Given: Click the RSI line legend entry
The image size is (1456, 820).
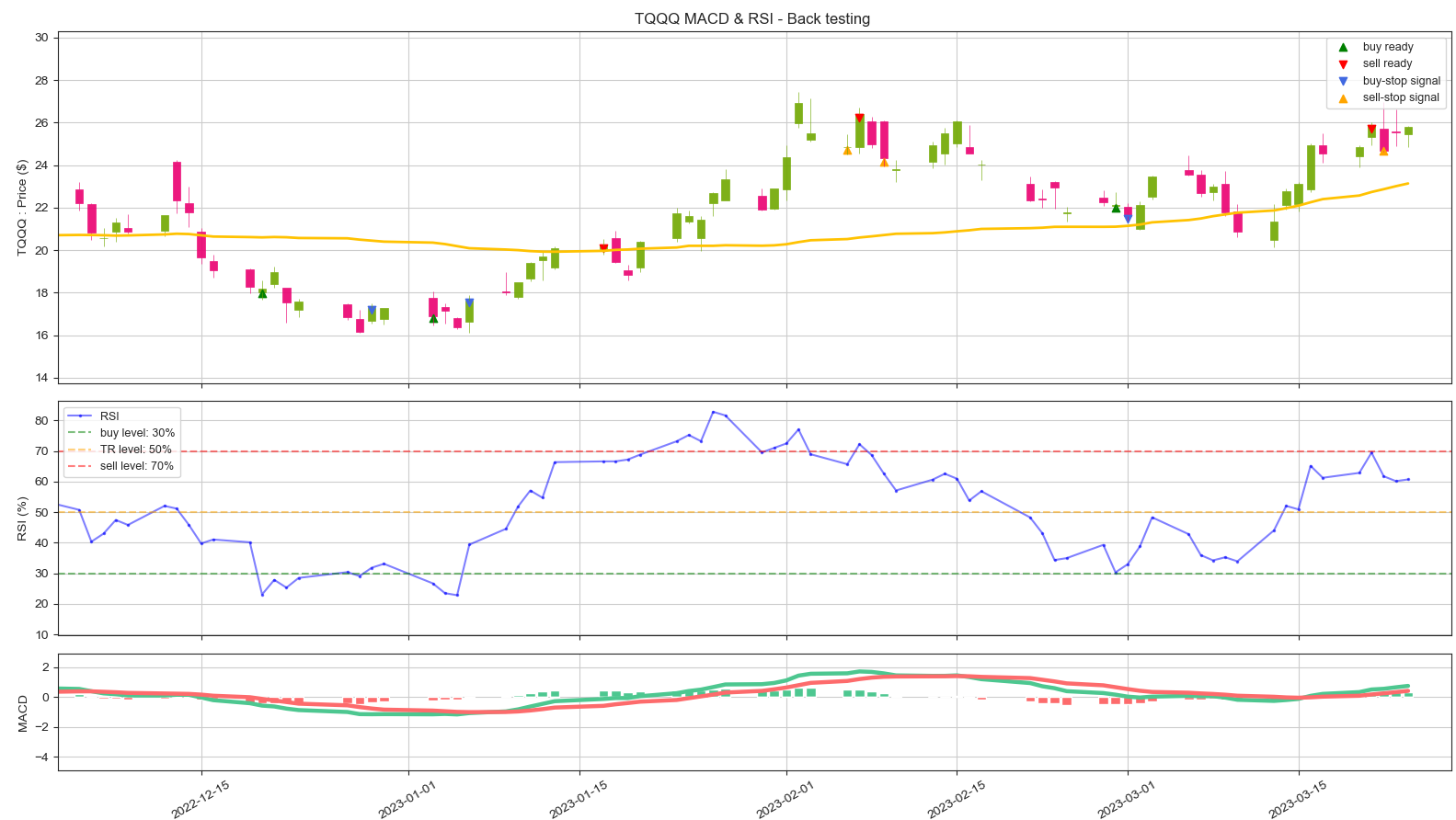Looking at the screenshot, I should (94, 416).
